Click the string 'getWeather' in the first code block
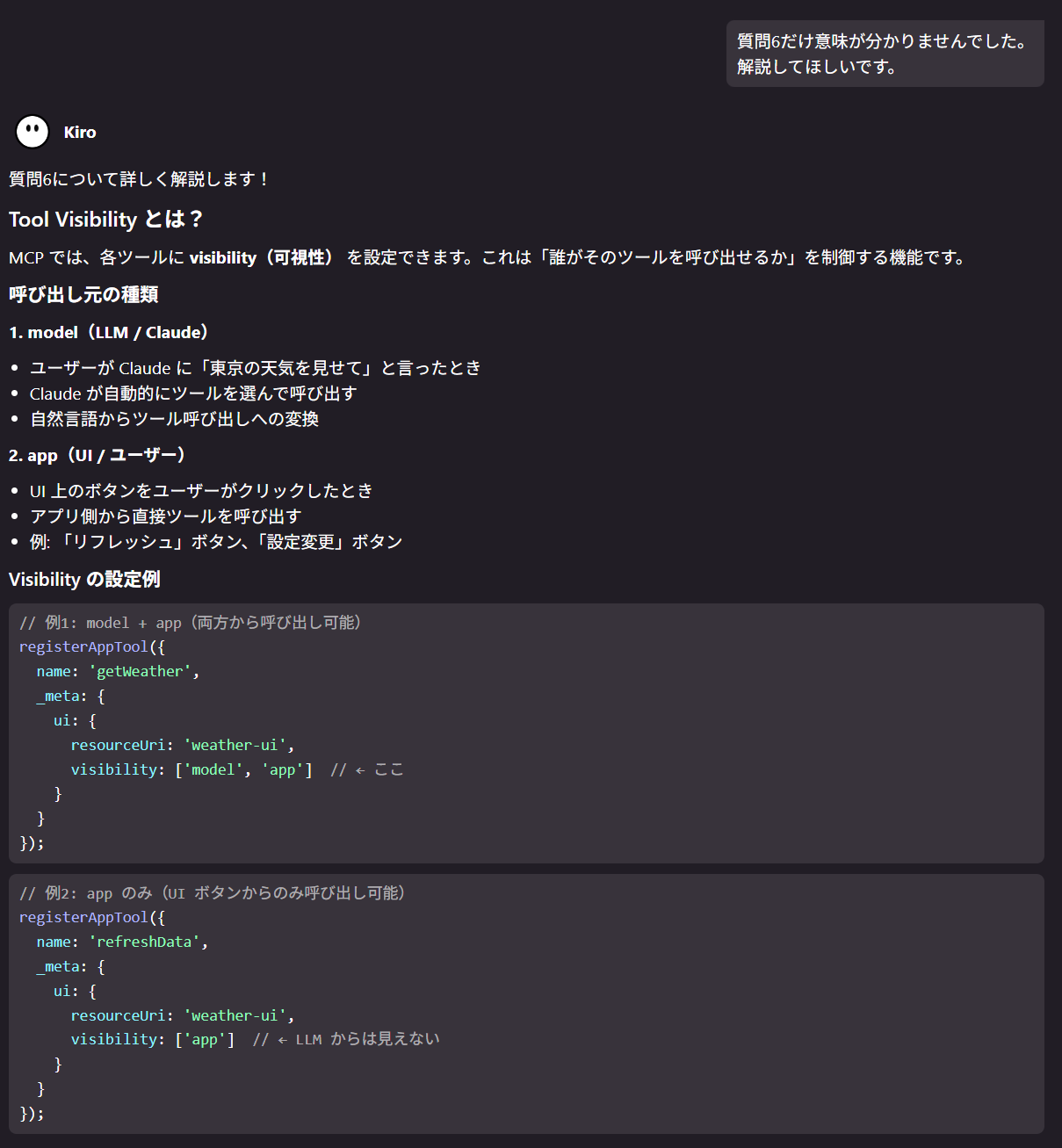The image size is (1062, 1148). tap(141, 671)
